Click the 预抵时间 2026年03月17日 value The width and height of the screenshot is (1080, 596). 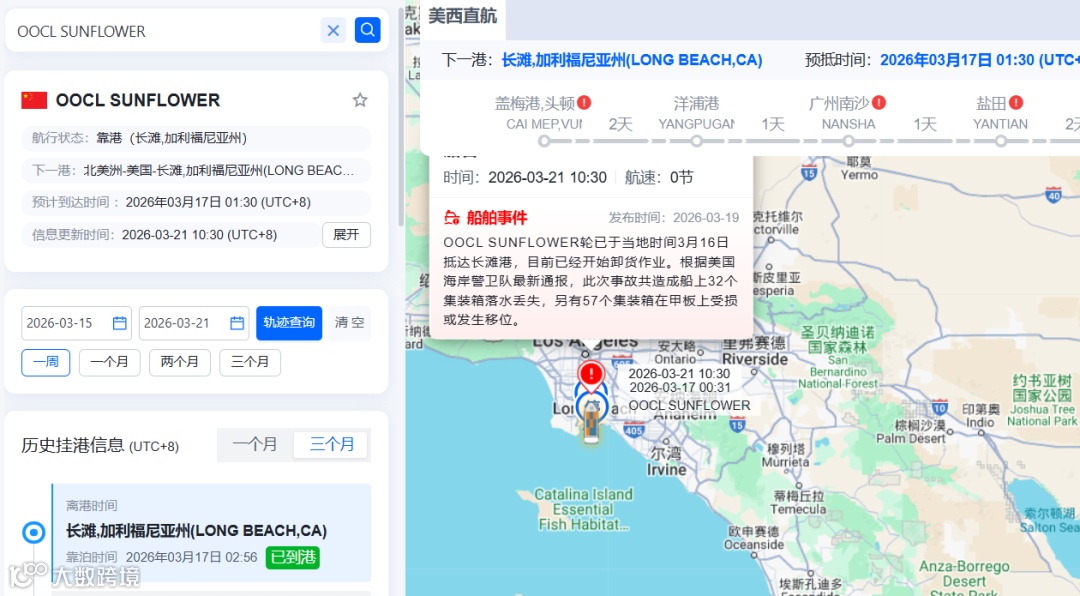click(979, 60)
